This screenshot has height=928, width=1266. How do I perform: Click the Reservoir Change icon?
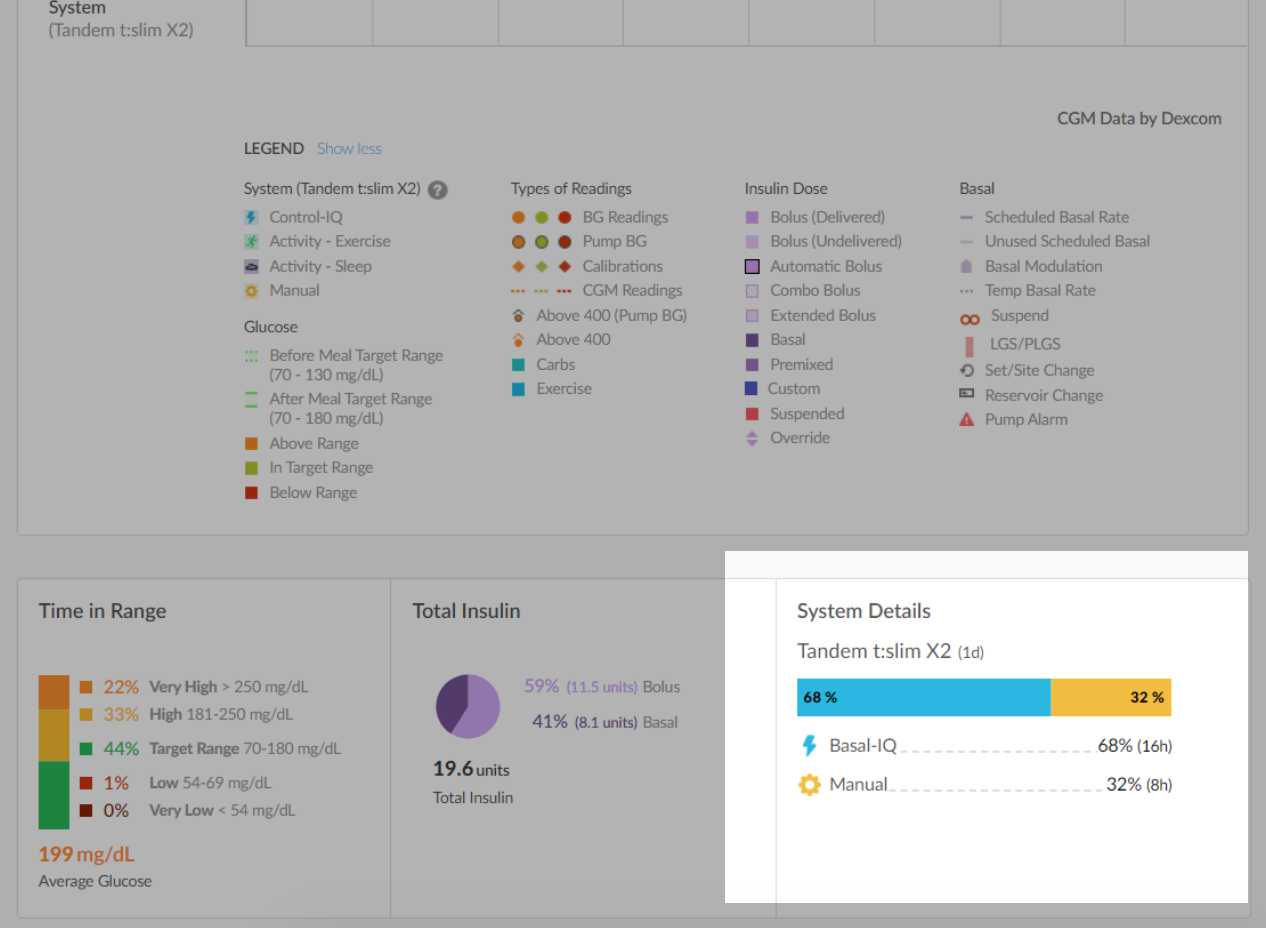(966, 395)
